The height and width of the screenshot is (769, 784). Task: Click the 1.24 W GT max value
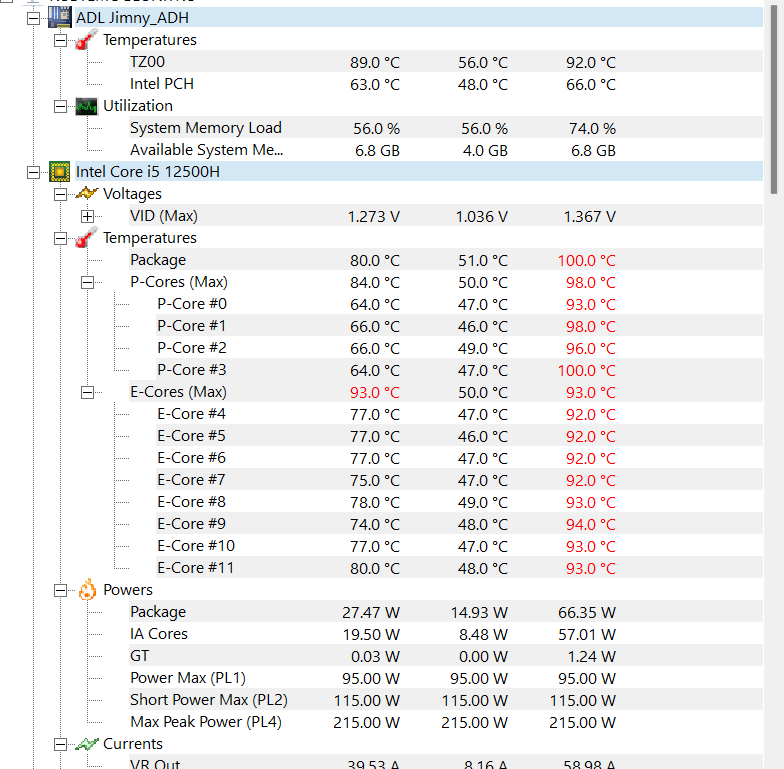tap(592, 656)
